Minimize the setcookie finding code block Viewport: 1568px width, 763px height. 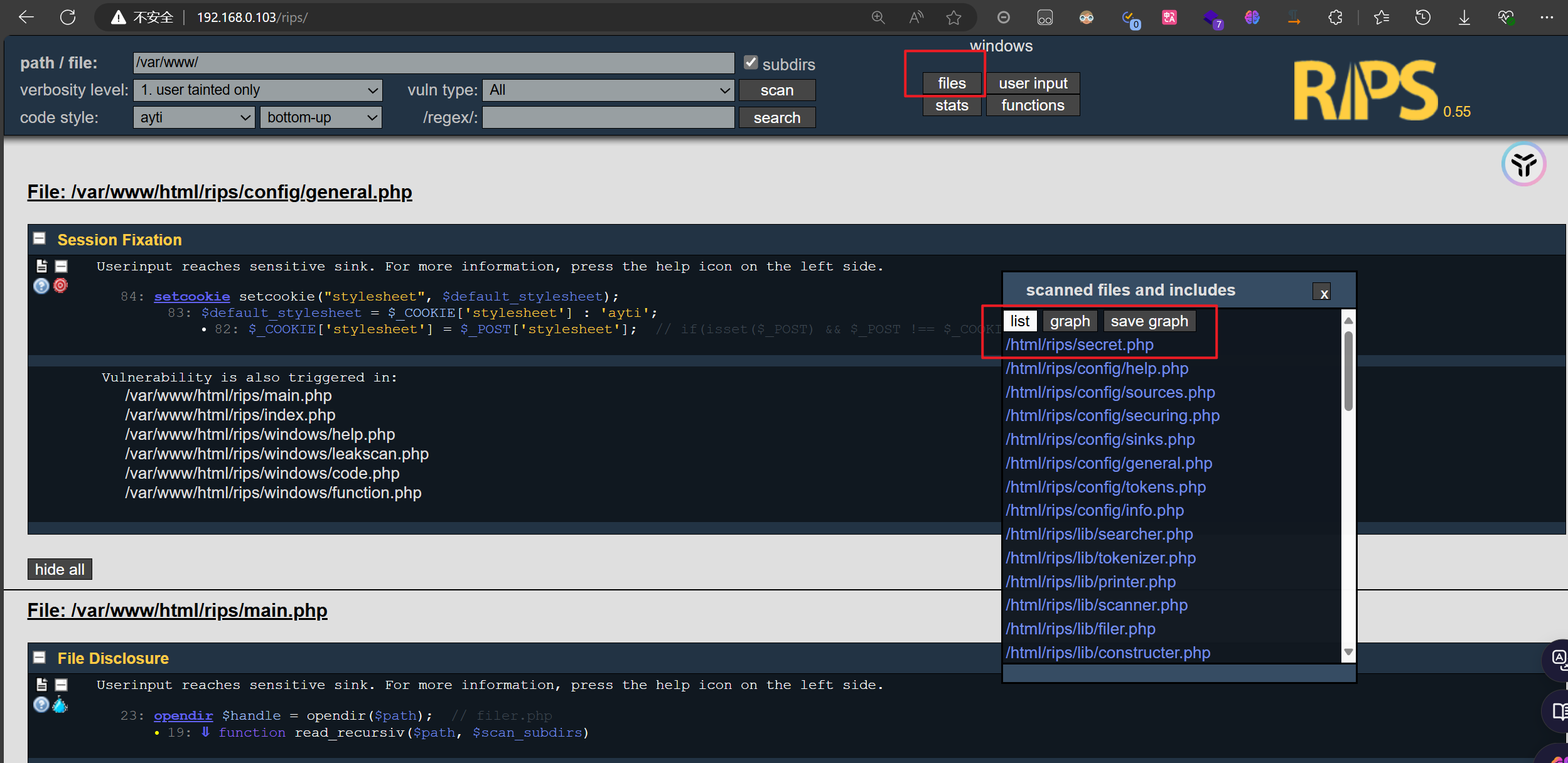(x=61, y=266)
